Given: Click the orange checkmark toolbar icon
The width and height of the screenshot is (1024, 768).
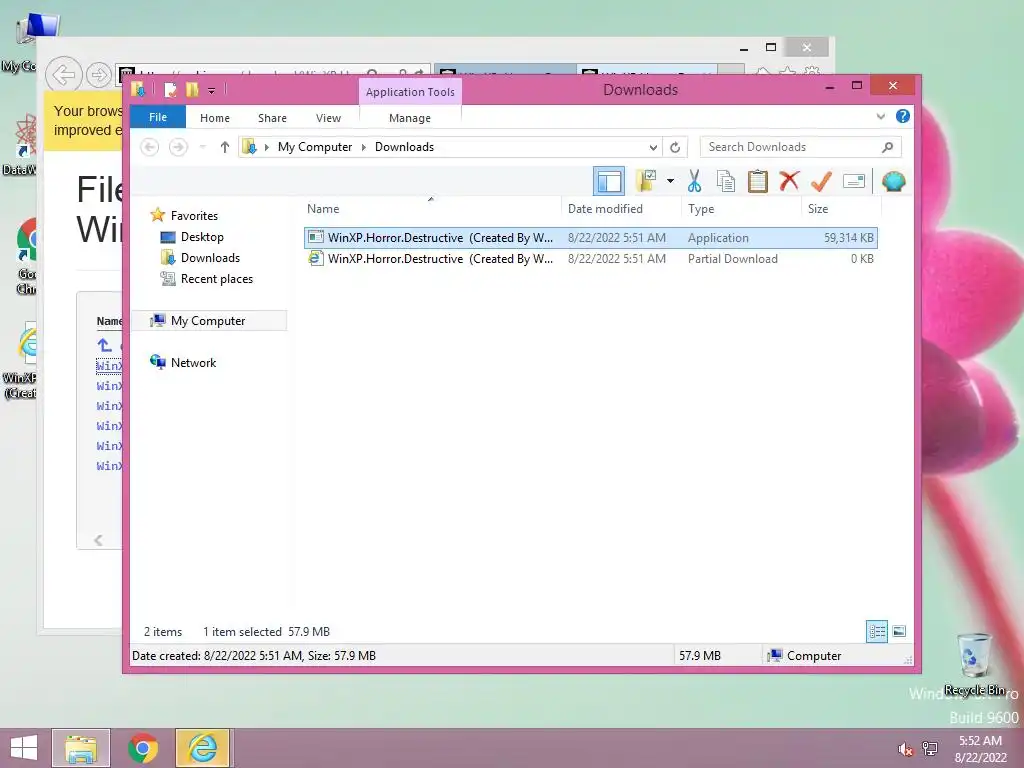Looking at the screenshot, I should click(821, 181).
